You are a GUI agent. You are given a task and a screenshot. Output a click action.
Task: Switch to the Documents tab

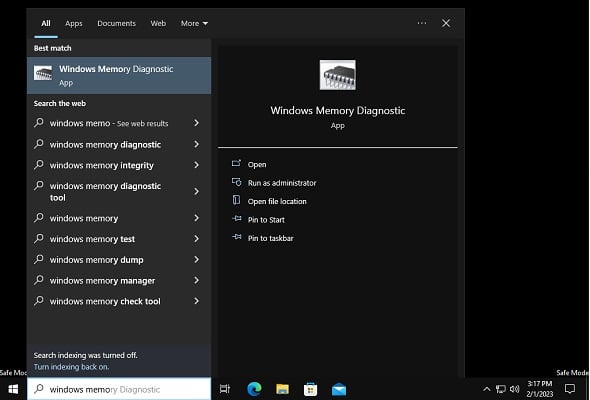coord(116,23)
